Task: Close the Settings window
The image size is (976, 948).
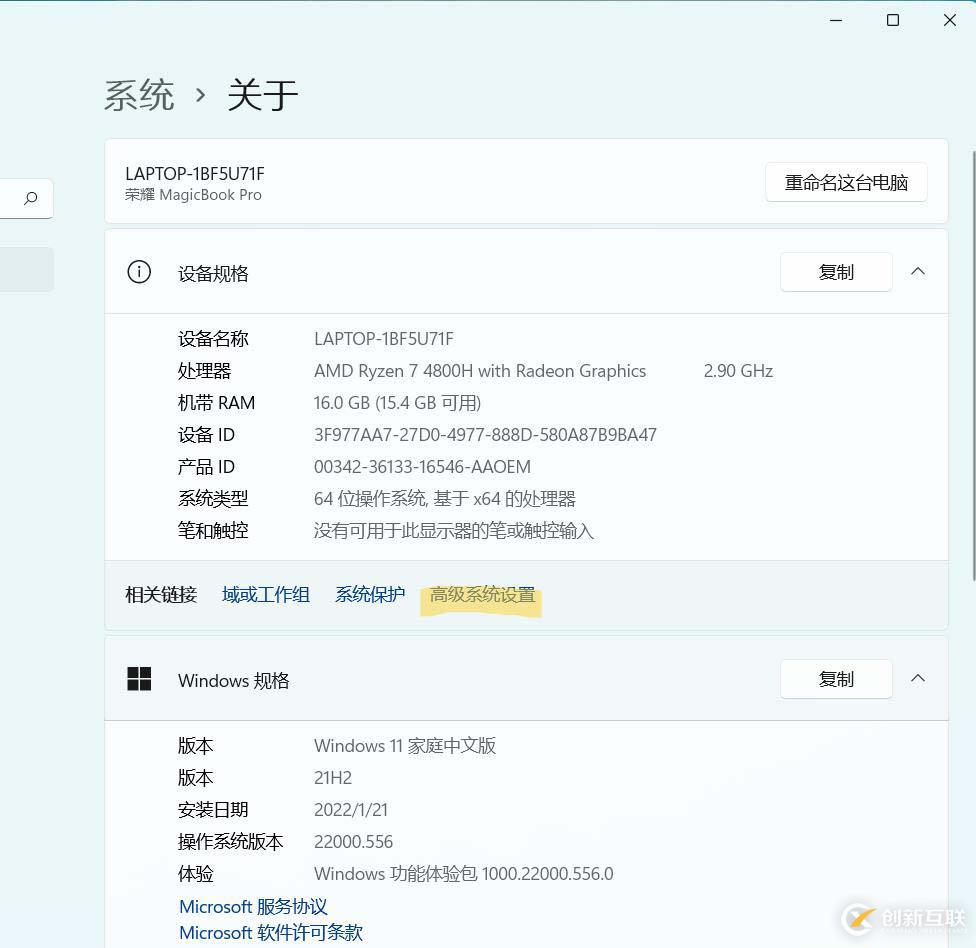Action: click(949, 21)
